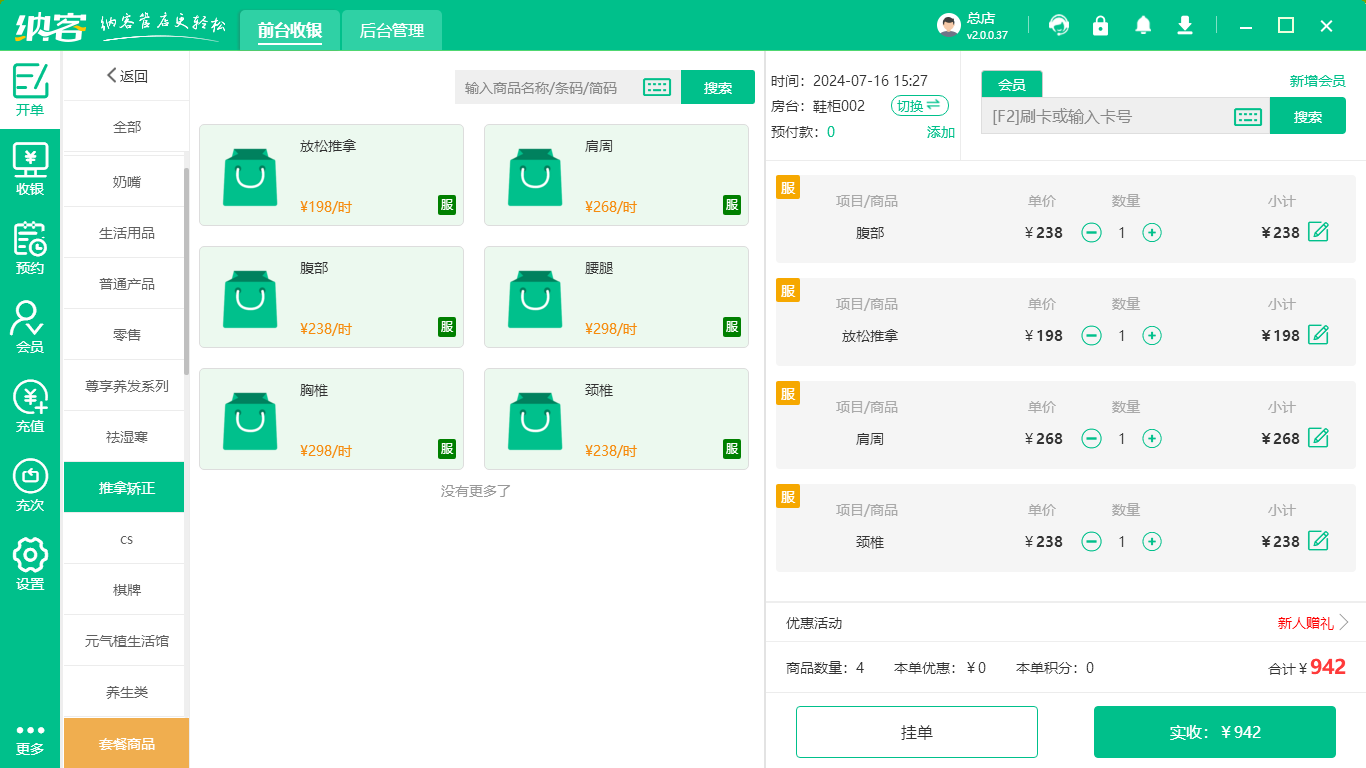
Task: Expand the 新人赠礼 promotion chevron
Action: (1343, 622)
